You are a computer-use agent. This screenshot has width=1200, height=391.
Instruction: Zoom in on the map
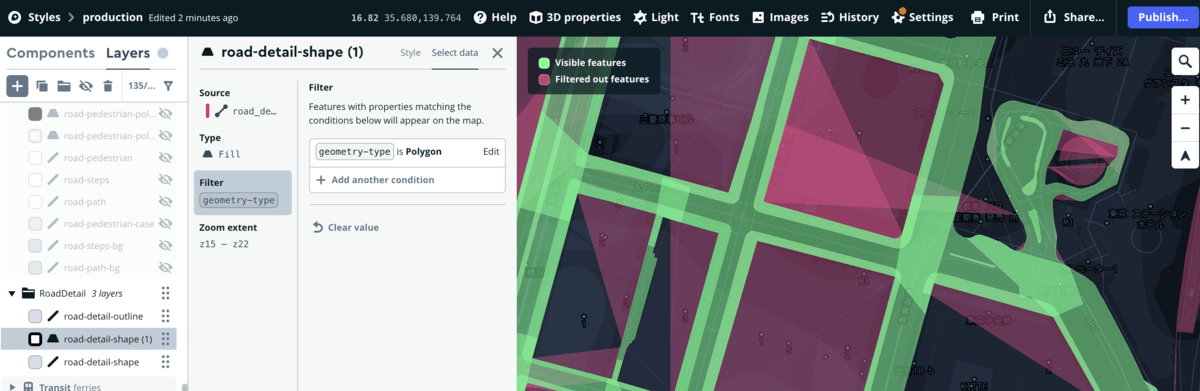[x=1184, y=101]
